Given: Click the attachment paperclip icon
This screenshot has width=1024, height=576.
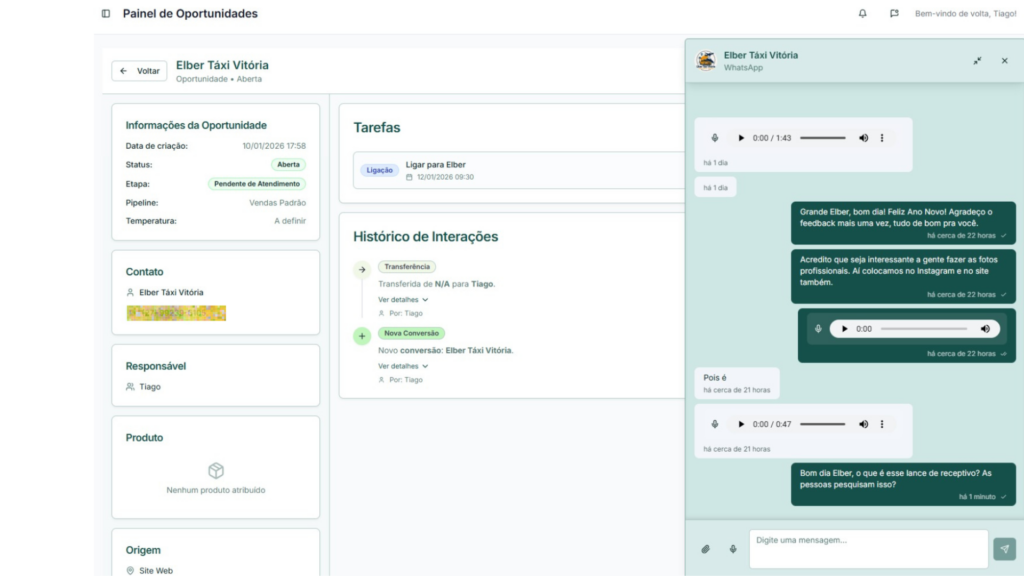Looking at the screenshot, I should coord(705,549).
